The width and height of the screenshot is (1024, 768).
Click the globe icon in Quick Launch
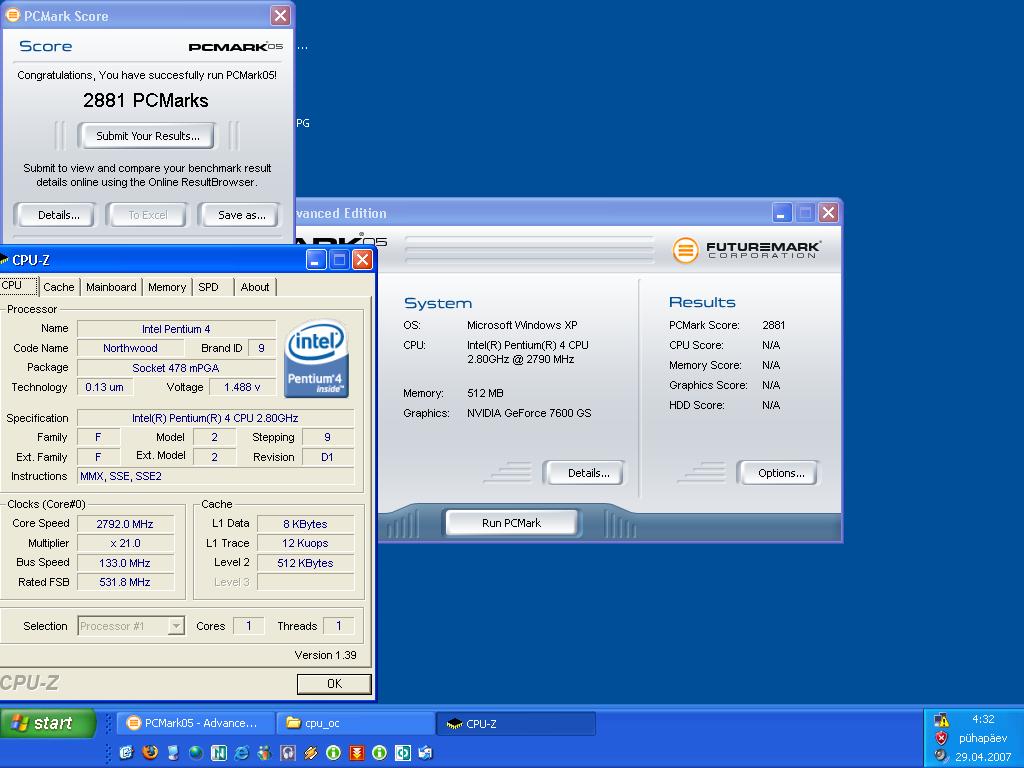[x=195, y=752]
